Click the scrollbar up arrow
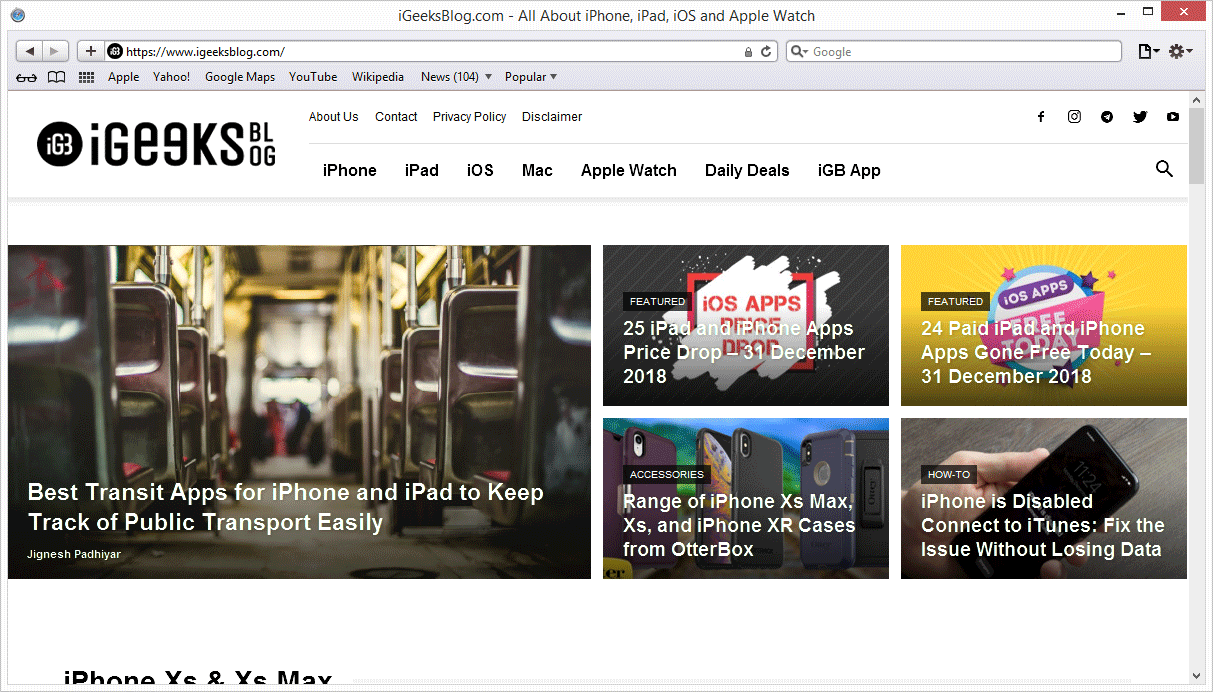 (1197, 100)
